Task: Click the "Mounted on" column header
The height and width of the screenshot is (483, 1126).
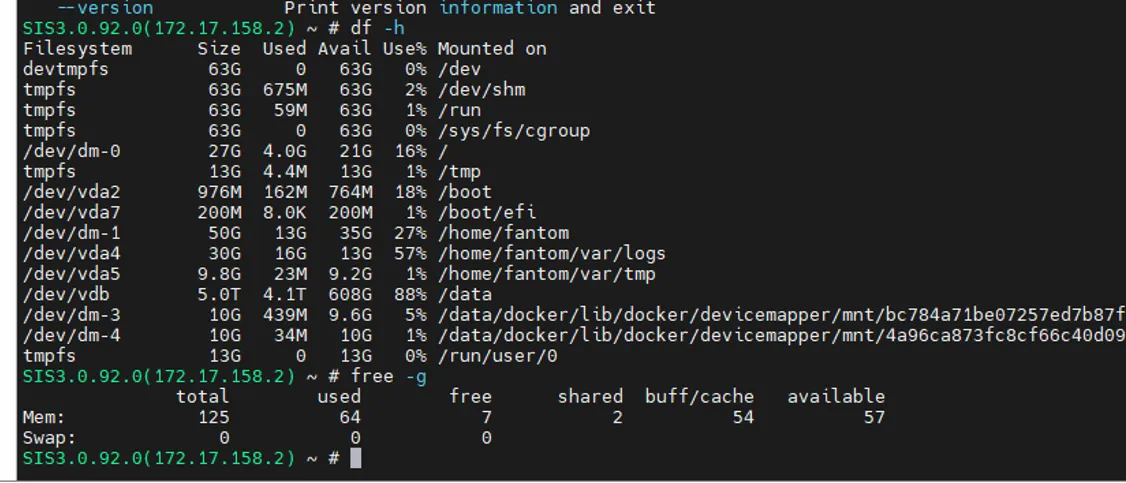Action: point(490,48)
